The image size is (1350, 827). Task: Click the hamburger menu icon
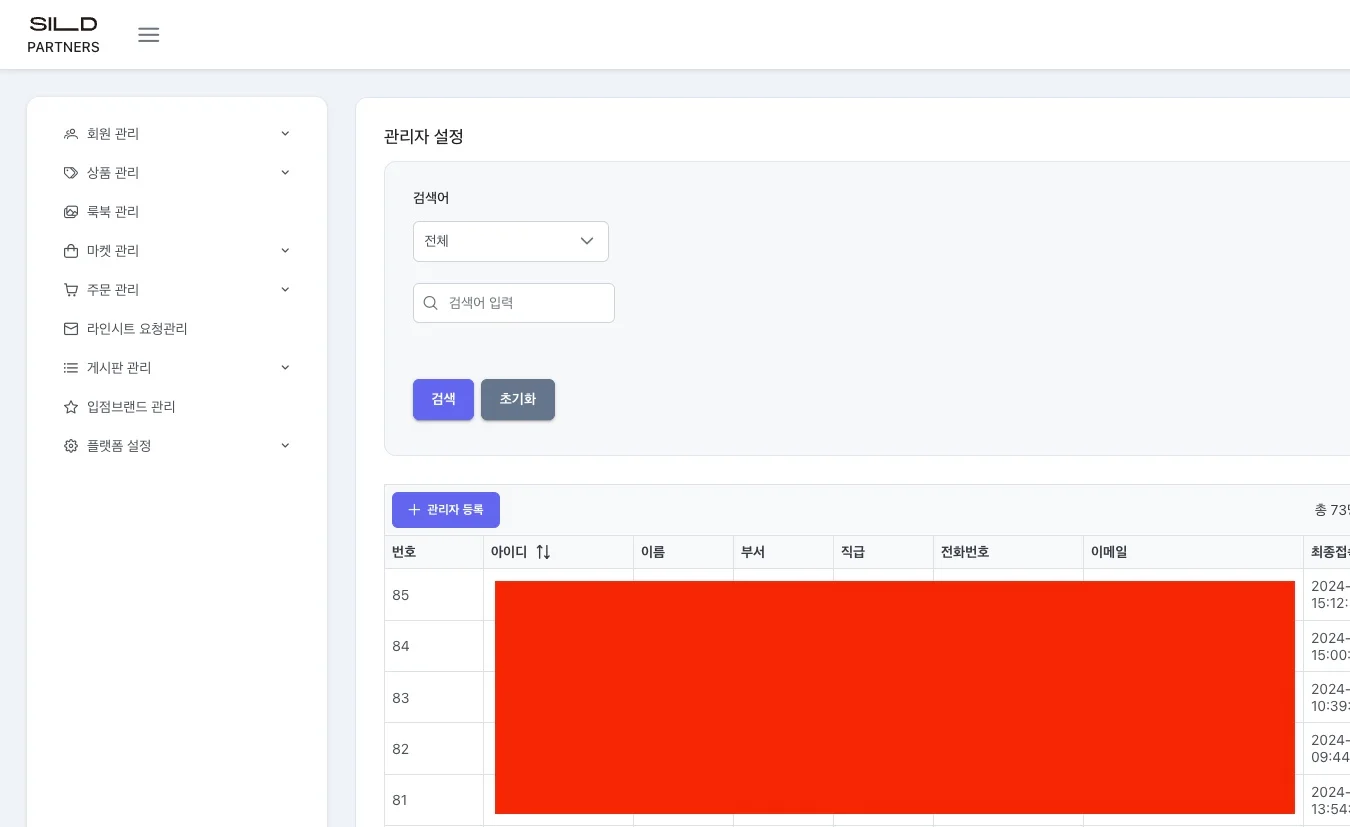click(149, 35)
